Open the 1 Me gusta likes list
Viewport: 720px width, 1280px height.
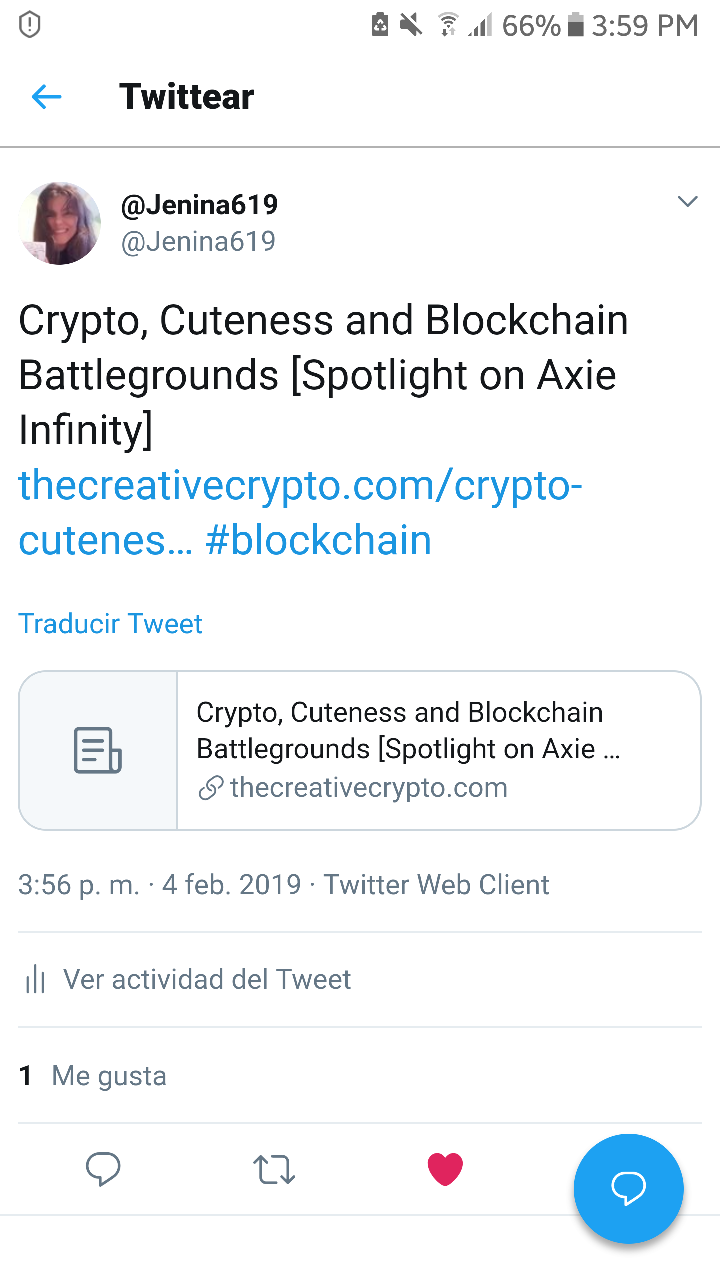pyautogui.click(x=93, y=1076)
